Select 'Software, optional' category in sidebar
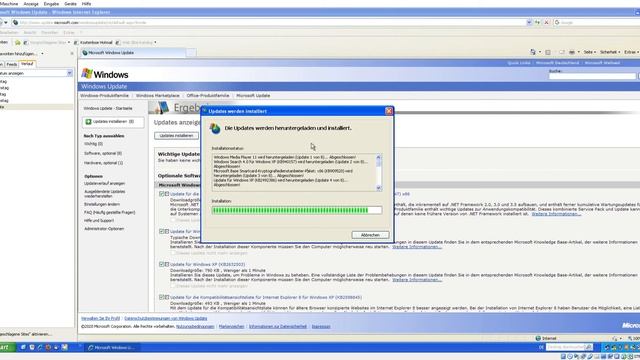 click(x=103, y=153)
